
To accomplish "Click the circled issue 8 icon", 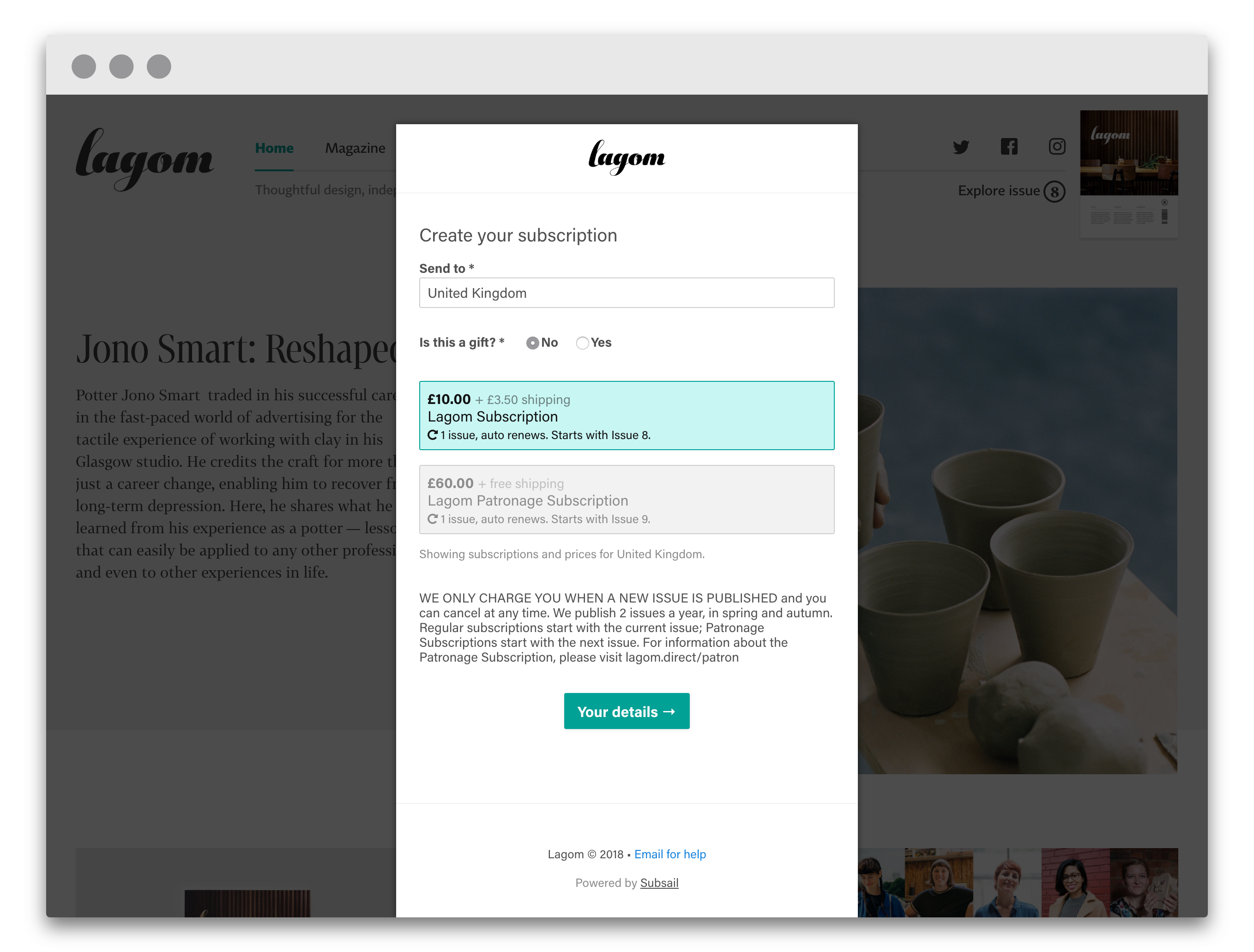I will [x=1055, y=192].
